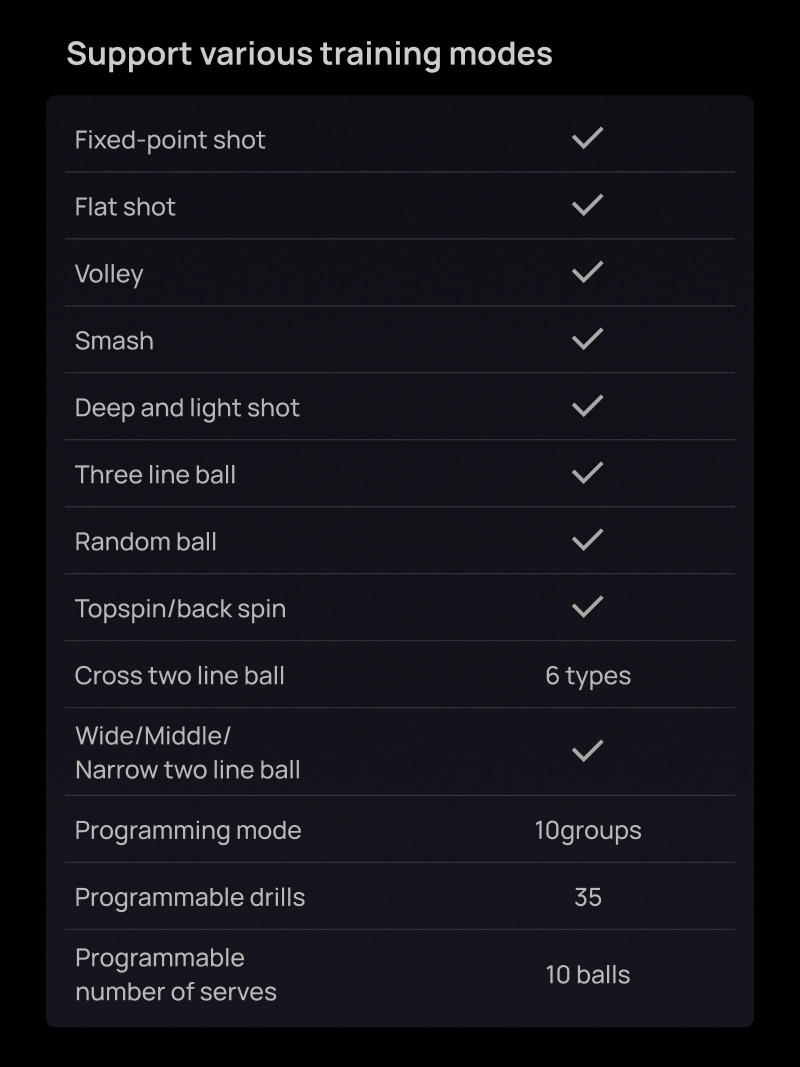The width and height of the screenshot is (800, 1067).
Task: Select the "Programmable number of serves" label
Action: (176, 975)
